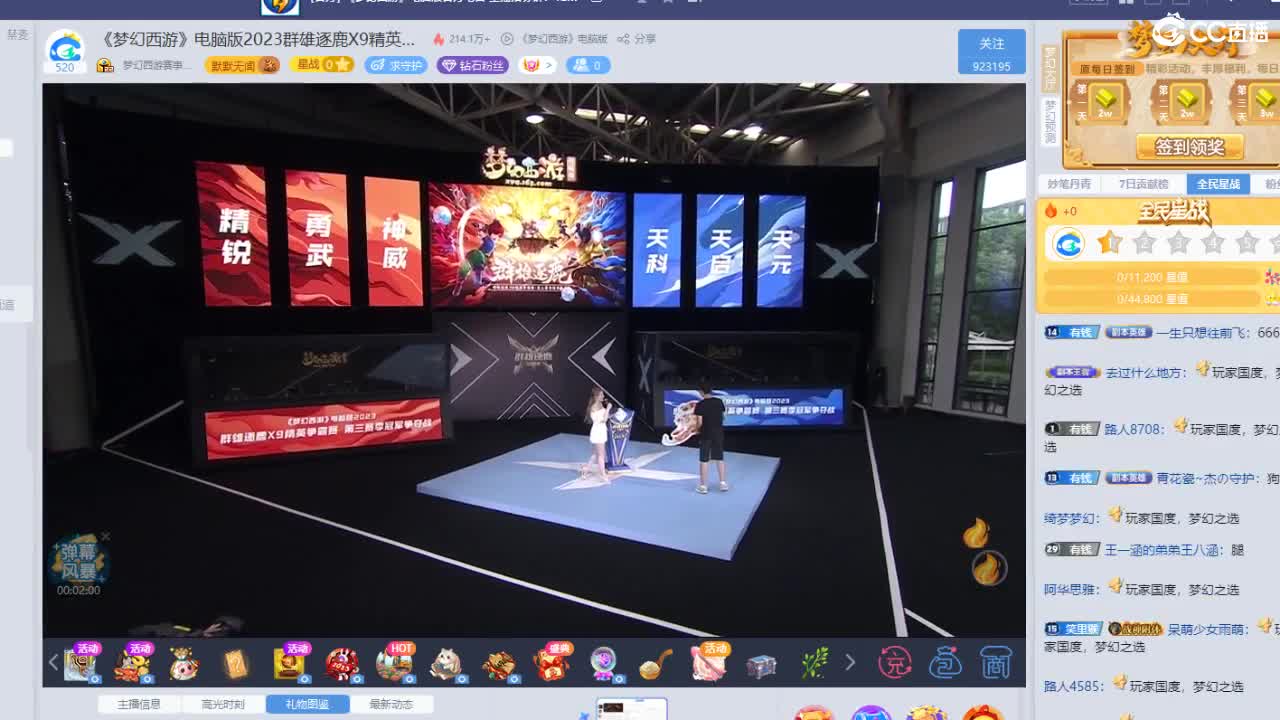Click the first-day 2w gold reward
This screenshot has width=1280, height=720.
1105,101
